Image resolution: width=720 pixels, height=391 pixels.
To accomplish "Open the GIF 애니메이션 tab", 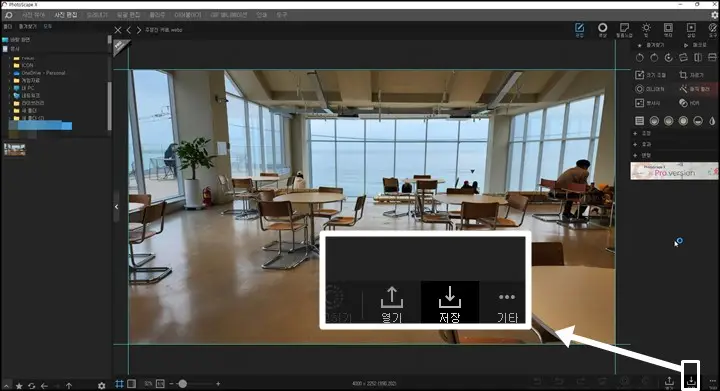I will click(x=229, y=15).
